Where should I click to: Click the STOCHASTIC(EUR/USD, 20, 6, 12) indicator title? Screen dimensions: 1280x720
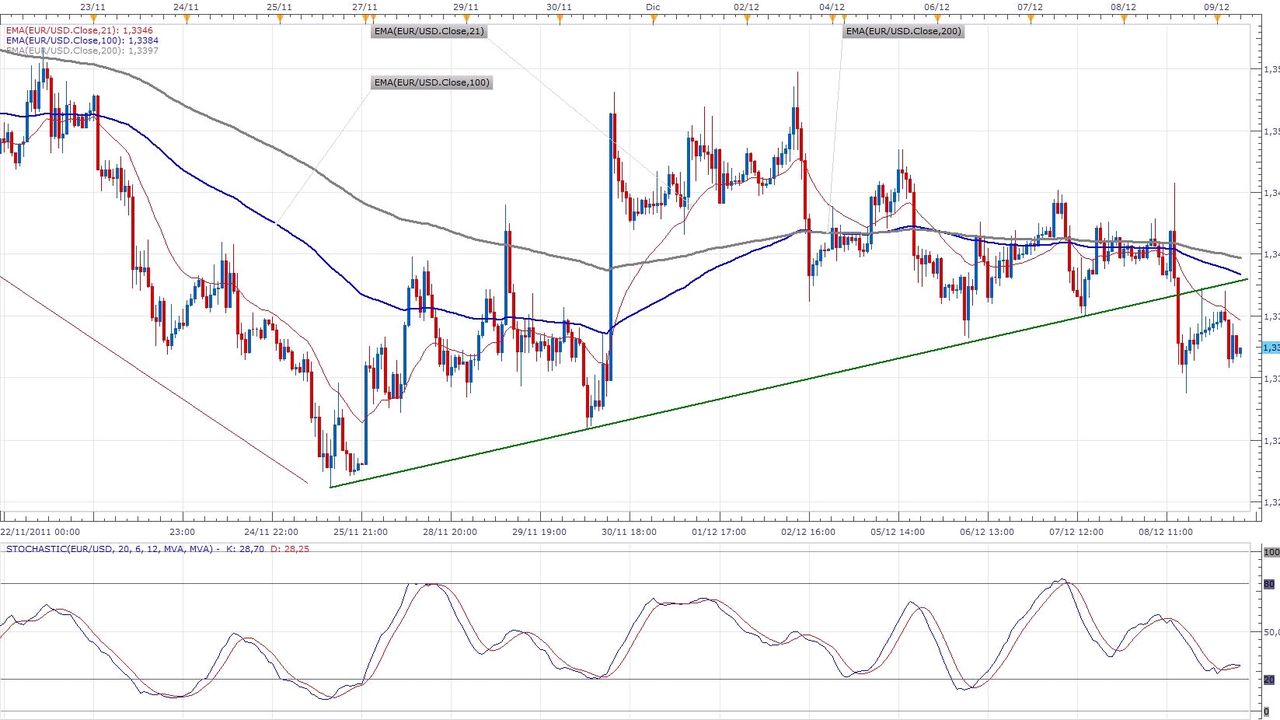click(109, 549)
